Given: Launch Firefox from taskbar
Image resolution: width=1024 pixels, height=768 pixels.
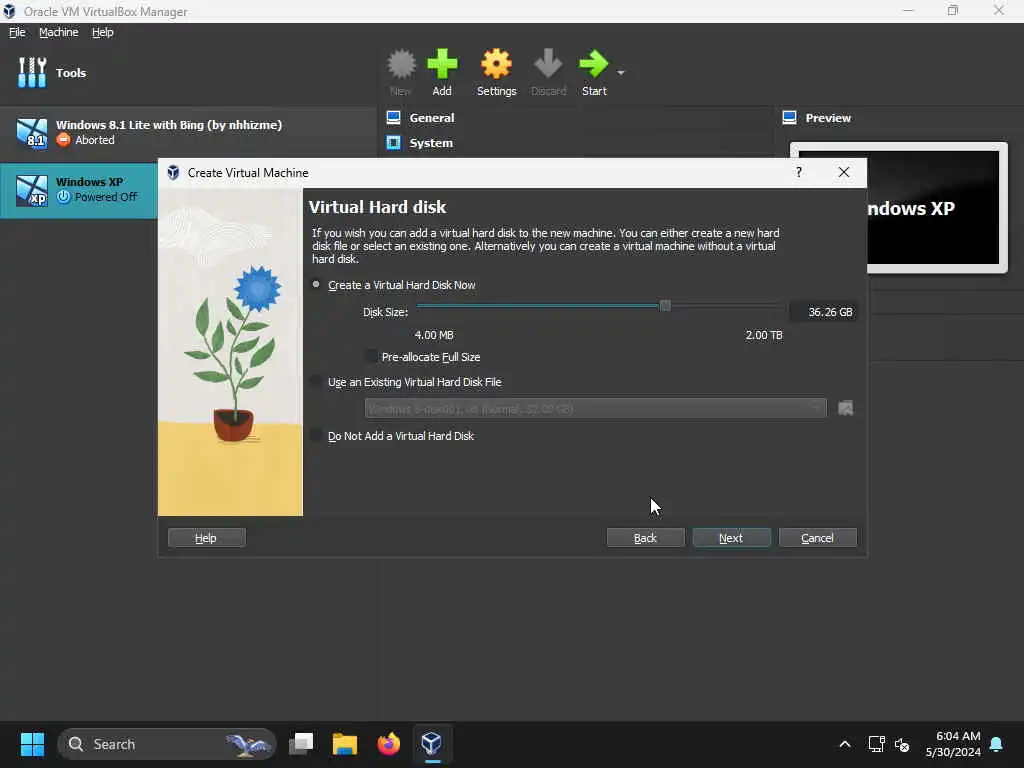Looking at the screenshot, I should (x=389, y=744).
